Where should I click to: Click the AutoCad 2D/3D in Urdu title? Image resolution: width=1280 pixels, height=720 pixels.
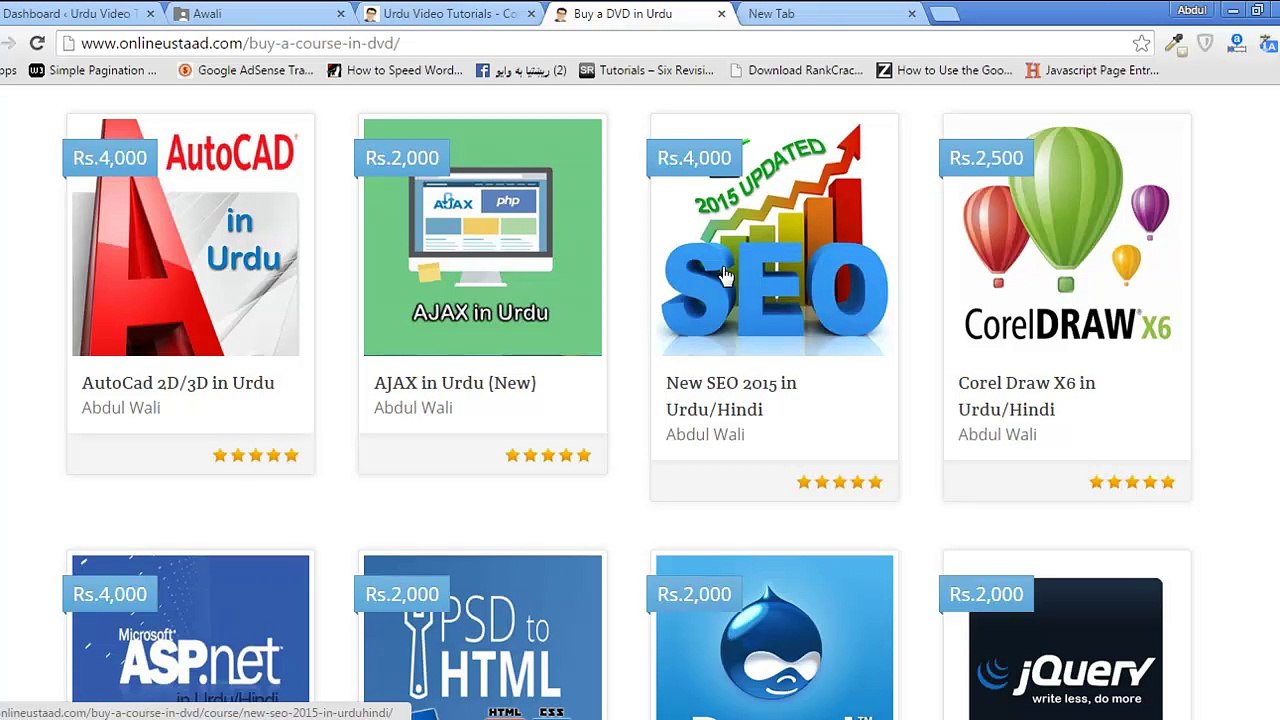click(x=178, y=383)
